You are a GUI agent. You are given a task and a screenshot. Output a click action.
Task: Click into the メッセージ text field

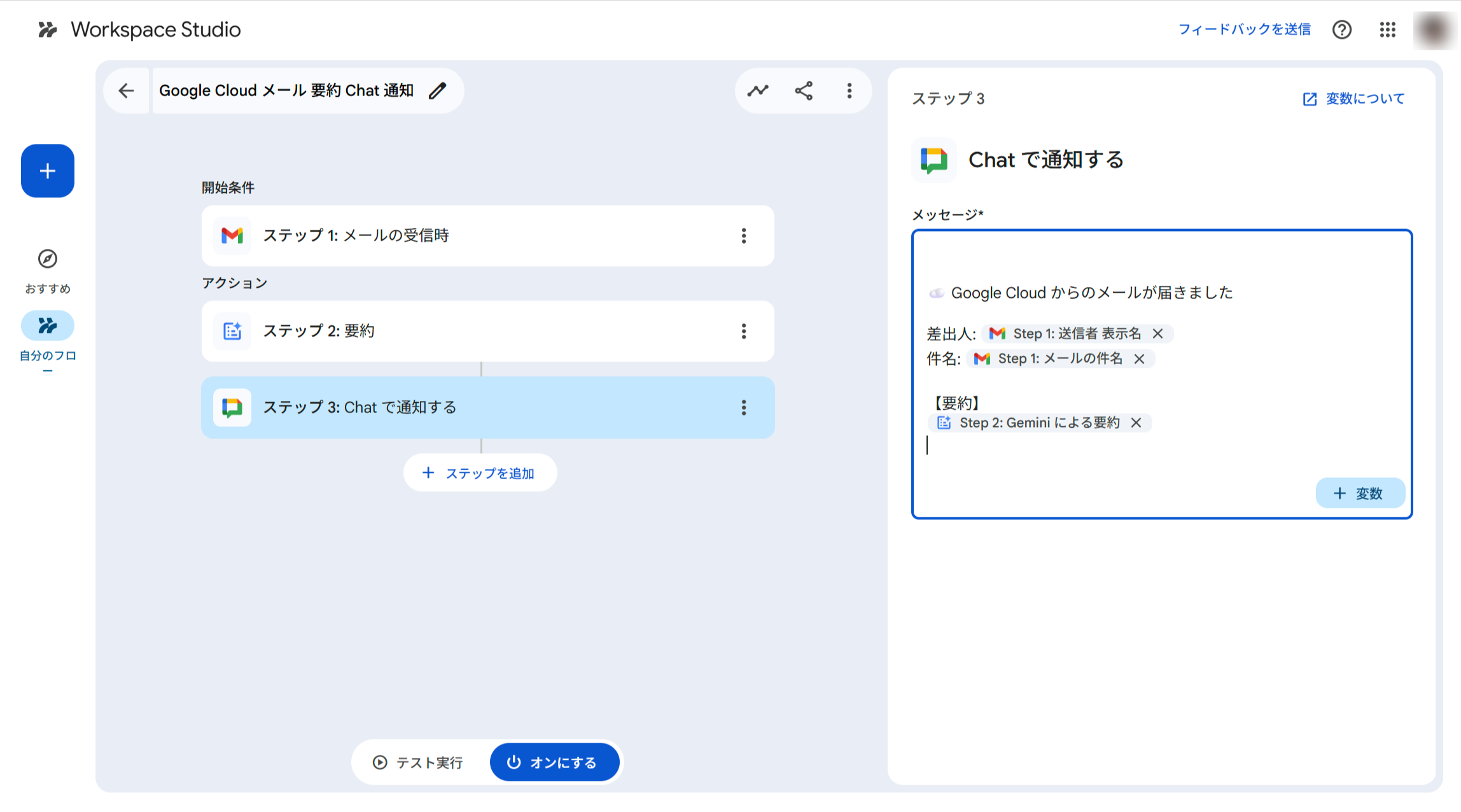(x=1162, y=374)
